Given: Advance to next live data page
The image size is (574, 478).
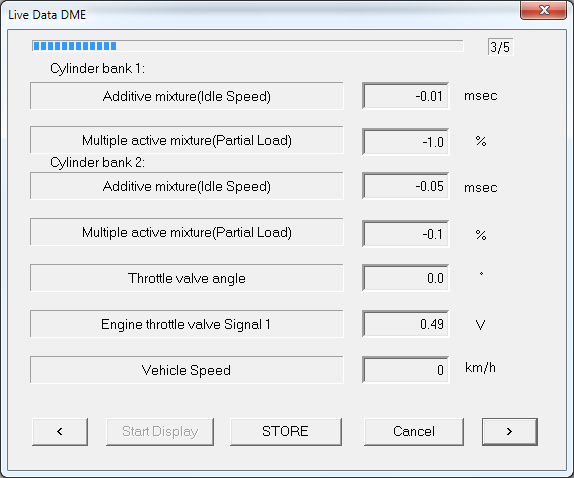Looking at the screenshot, I should click(x=510, y=432).
